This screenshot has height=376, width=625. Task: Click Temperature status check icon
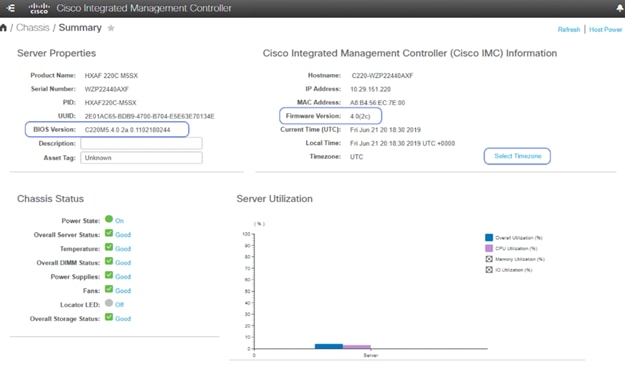(109, 247)
